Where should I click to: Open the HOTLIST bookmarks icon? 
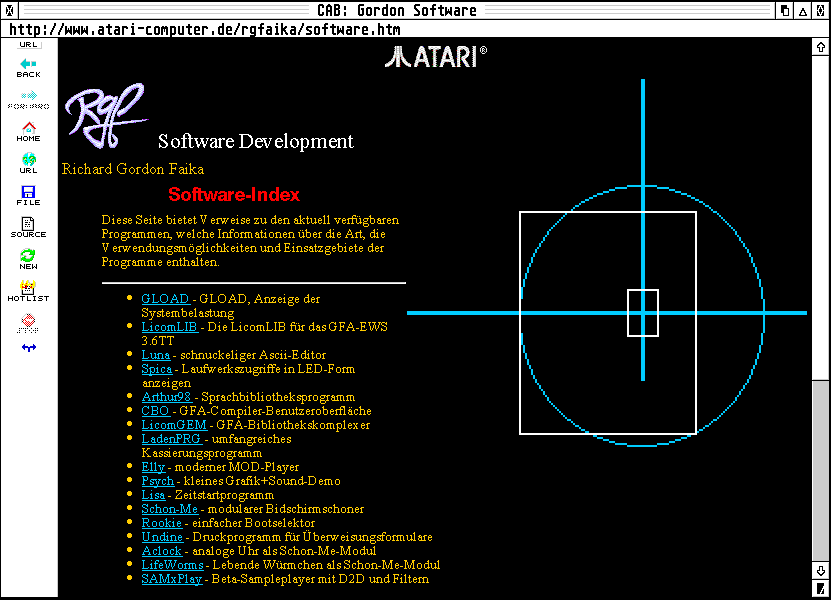[29, 291]
